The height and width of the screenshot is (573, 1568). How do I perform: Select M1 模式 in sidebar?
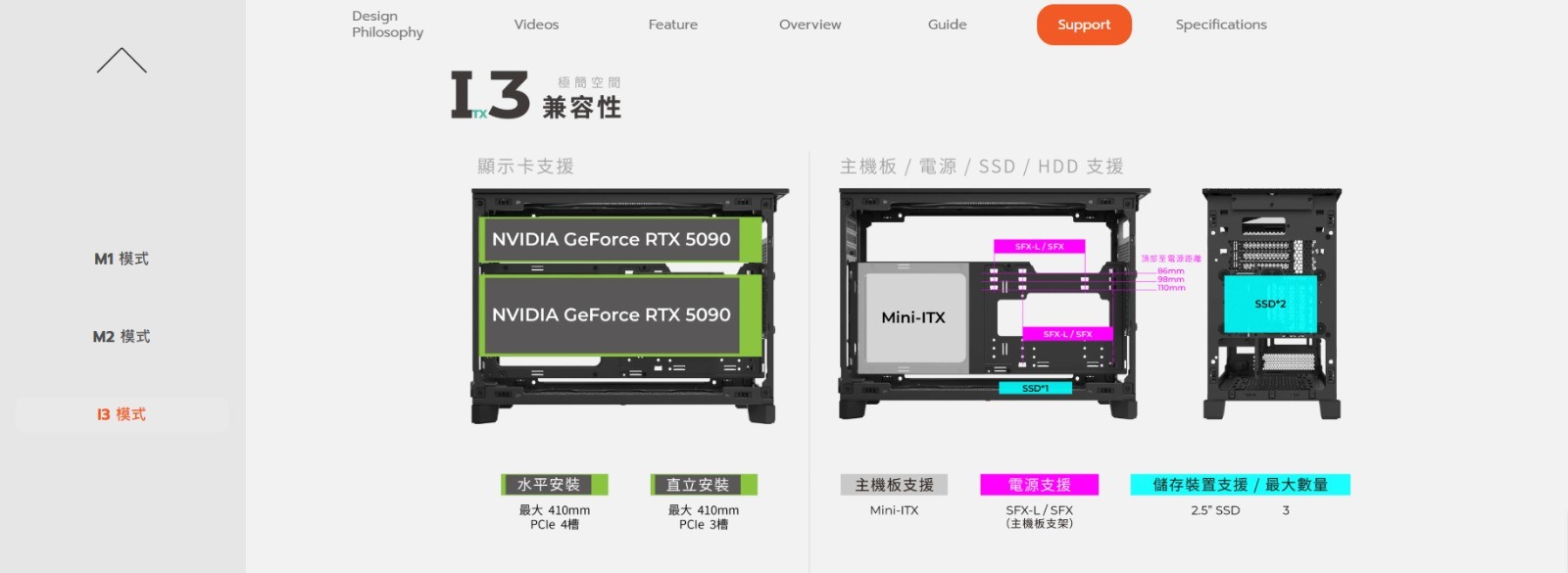[x=122, y=259]
